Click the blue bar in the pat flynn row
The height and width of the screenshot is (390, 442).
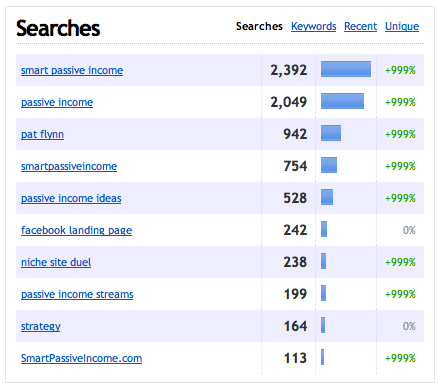(331, 133)
